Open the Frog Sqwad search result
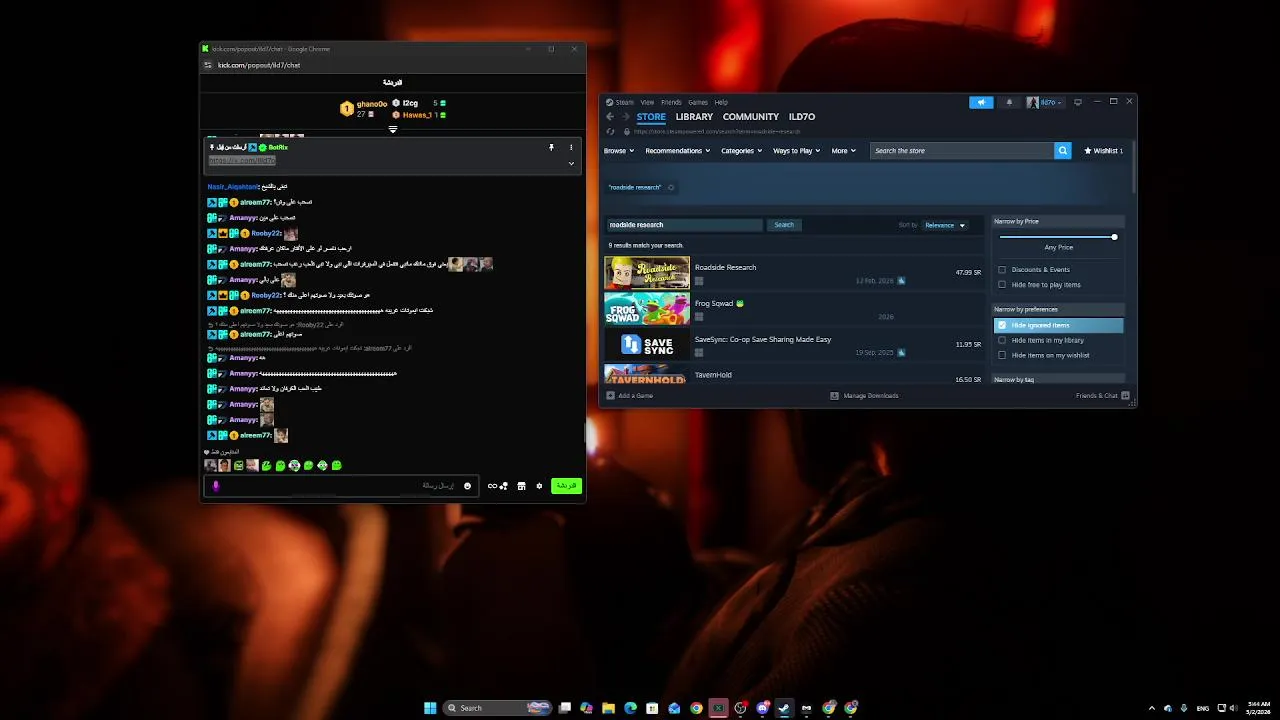 pos(794,309)
